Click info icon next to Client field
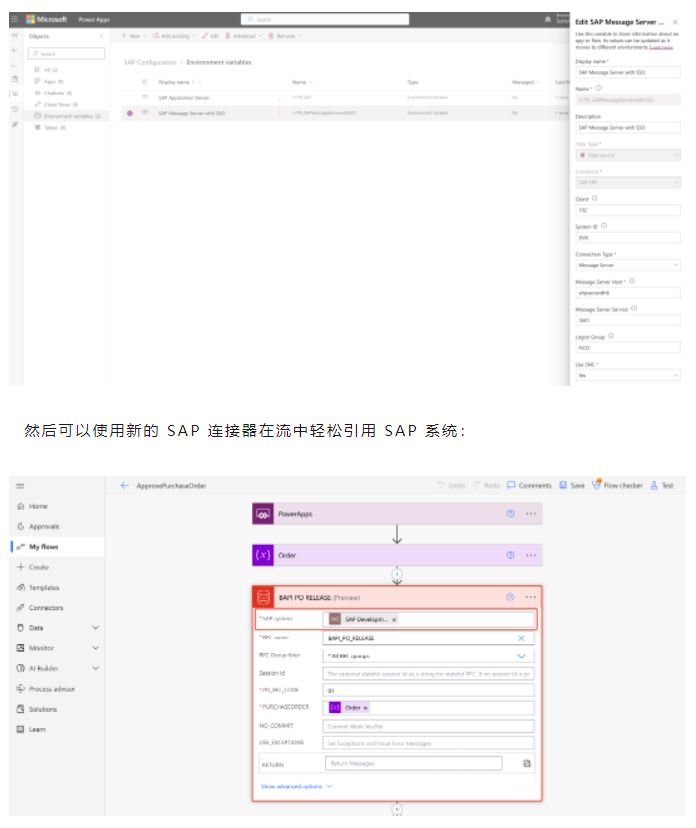Viewport: 696px width, 828px height. (x=595, y=199)
